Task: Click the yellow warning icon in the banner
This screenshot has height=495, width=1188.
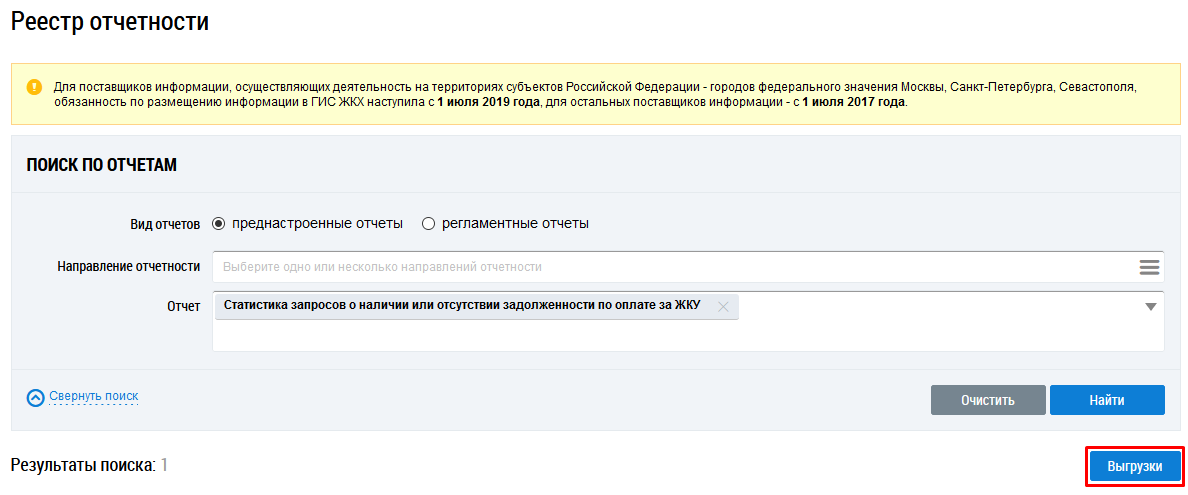Action: tap(35, 87)
